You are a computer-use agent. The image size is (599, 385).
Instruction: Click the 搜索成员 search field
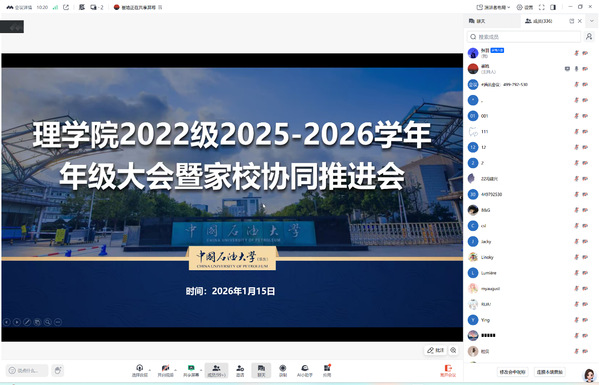coord(523,37)
